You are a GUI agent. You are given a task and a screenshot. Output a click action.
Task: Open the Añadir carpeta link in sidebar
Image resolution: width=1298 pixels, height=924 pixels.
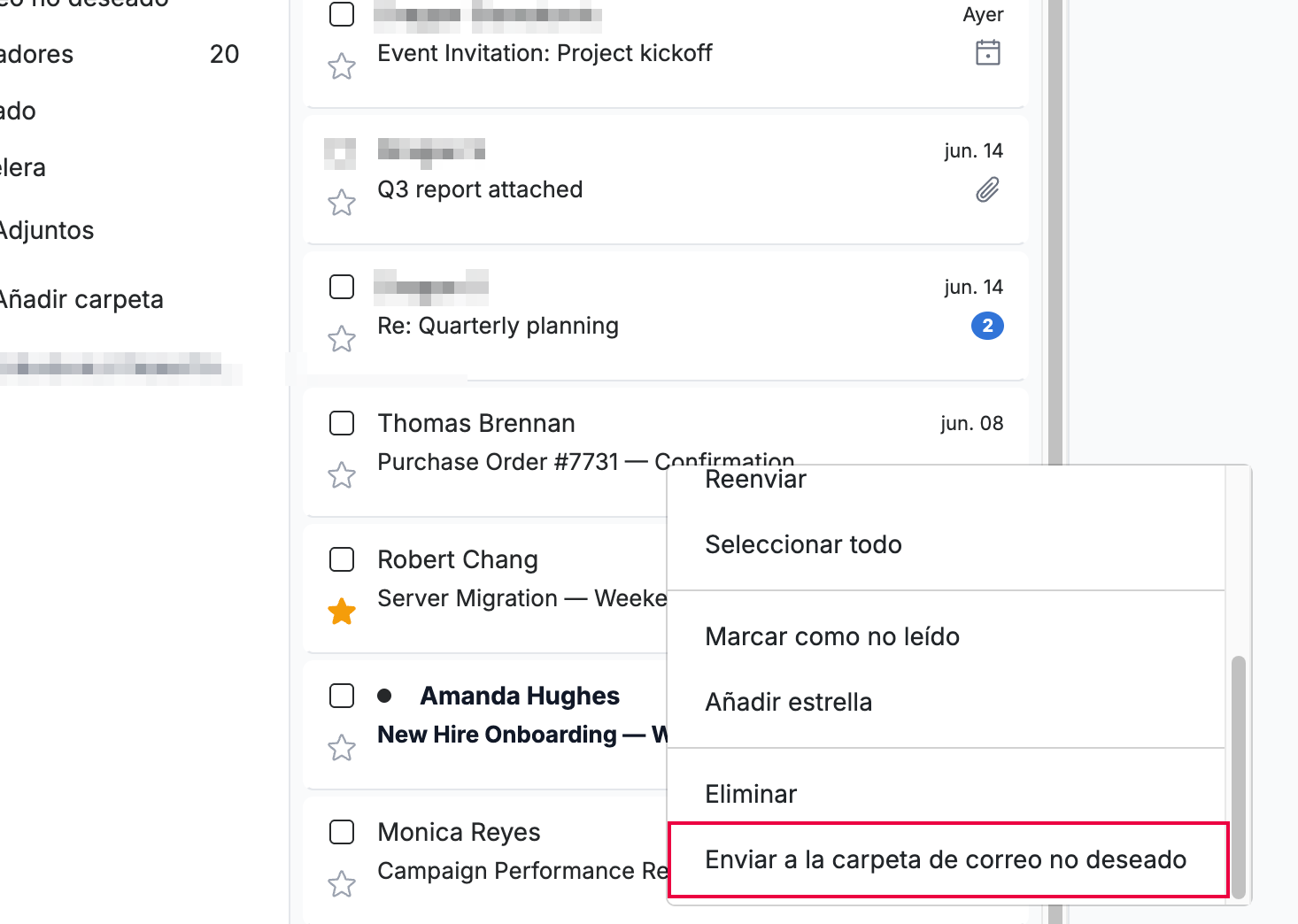tap(81, 299)
